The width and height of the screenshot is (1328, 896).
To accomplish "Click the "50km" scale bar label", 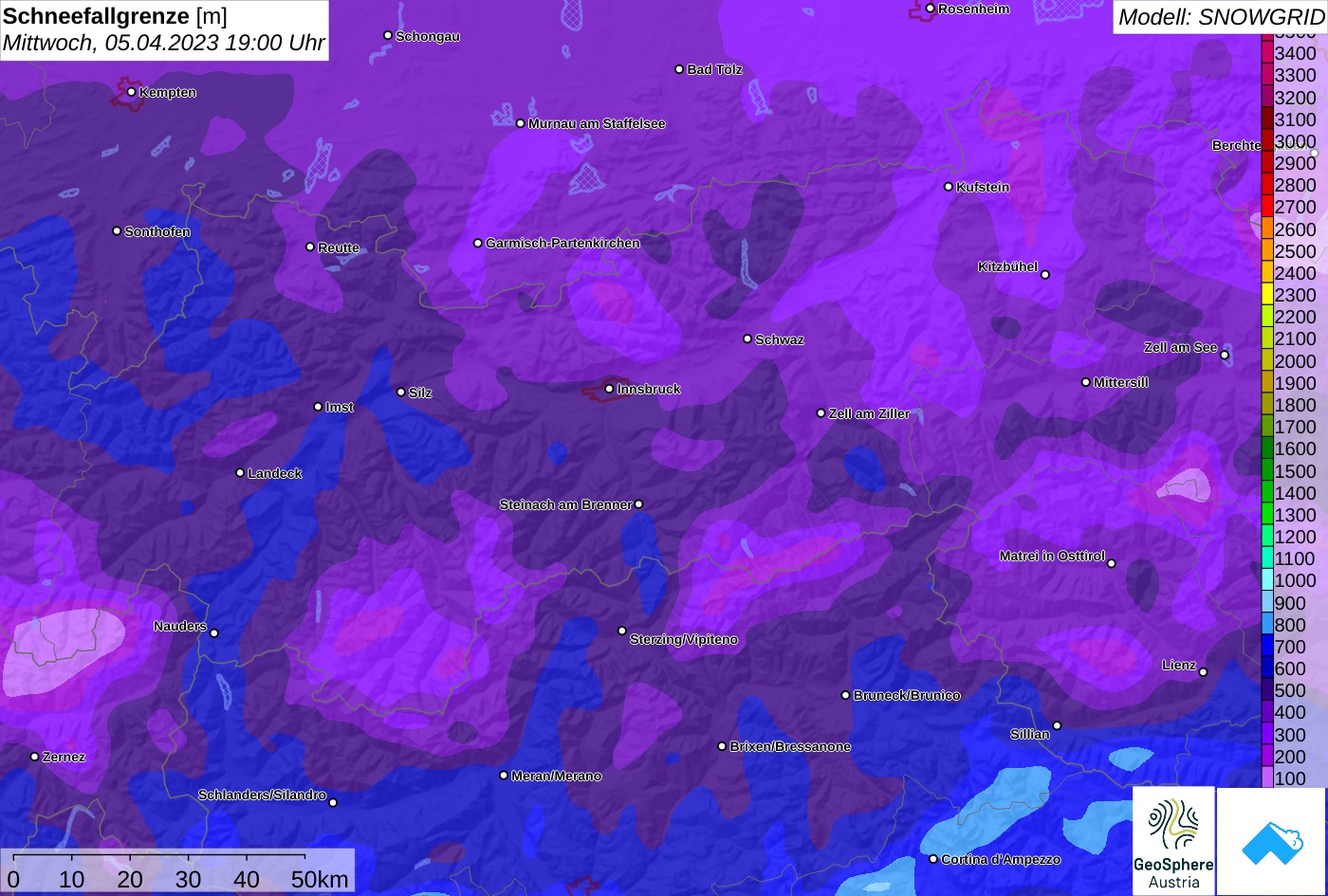I will (320, 879).
